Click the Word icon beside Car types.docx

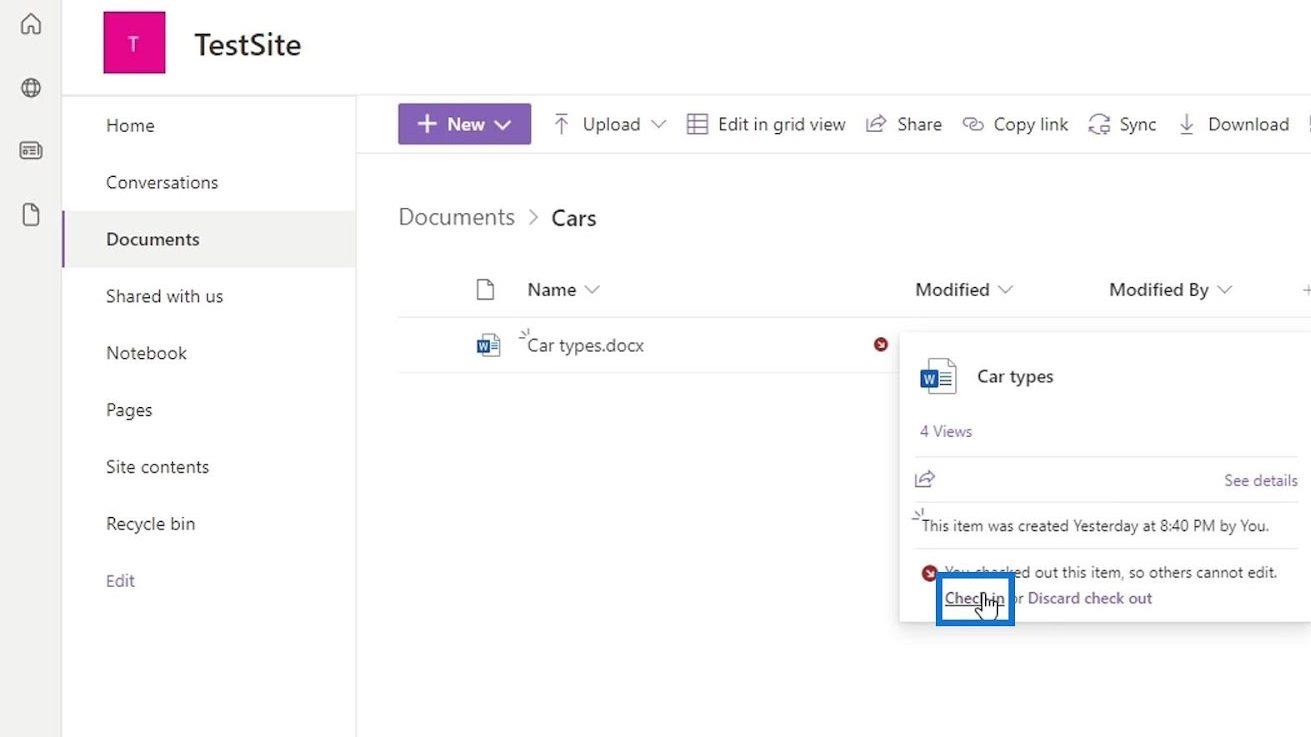click(488, 346)
